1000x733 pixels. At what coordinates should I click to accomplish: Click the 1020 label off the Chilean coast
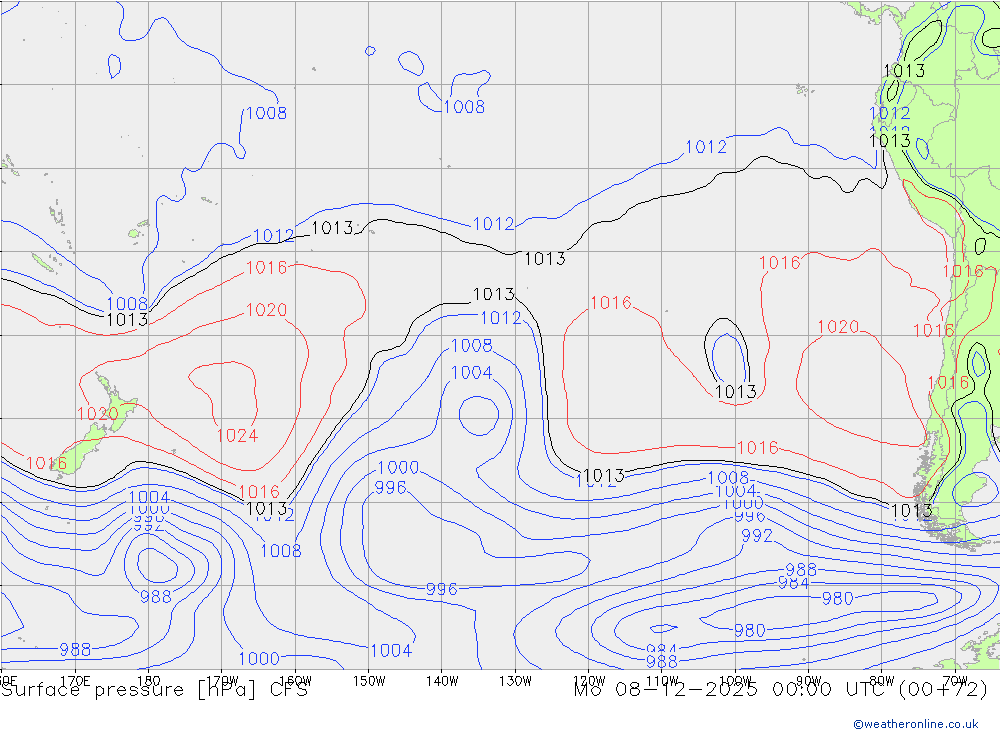(x=838, y=327)
